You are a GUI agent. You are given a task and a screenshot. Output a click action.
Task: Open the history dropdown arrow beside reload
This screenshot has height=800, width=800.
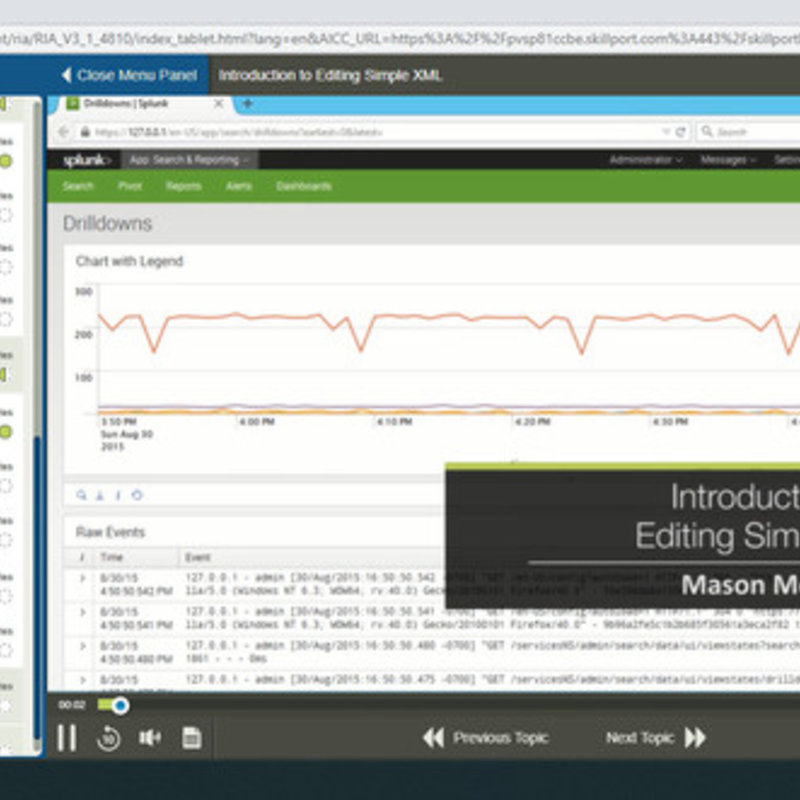[x=666, y=132]
